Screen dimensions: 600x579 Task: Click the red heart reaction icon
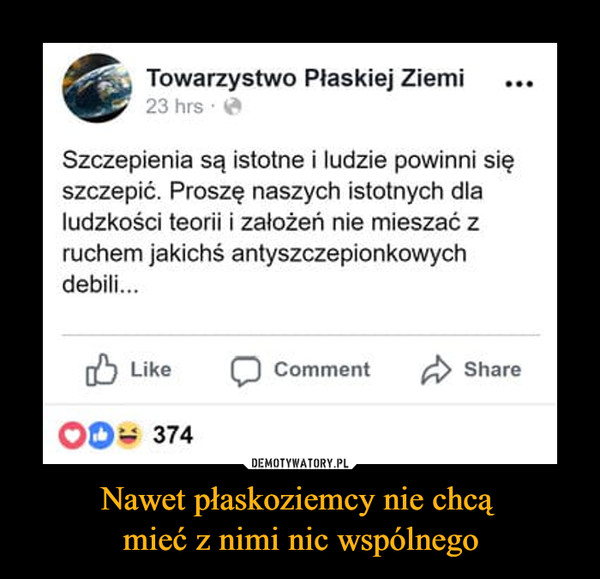72,435
